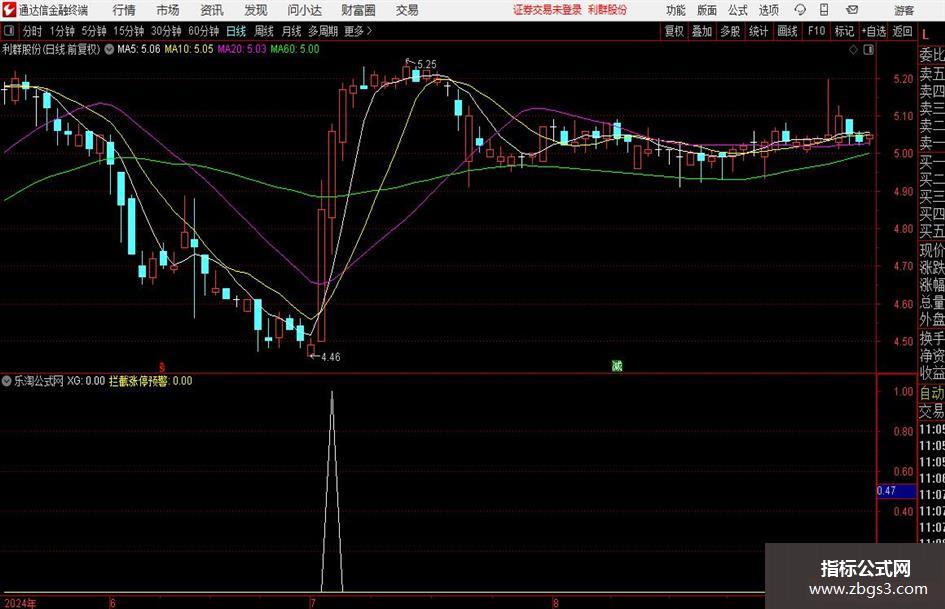Click the 拦截涨停预警: 0.00 indicator label
The image size is (945, 609).
pos(151,381)
